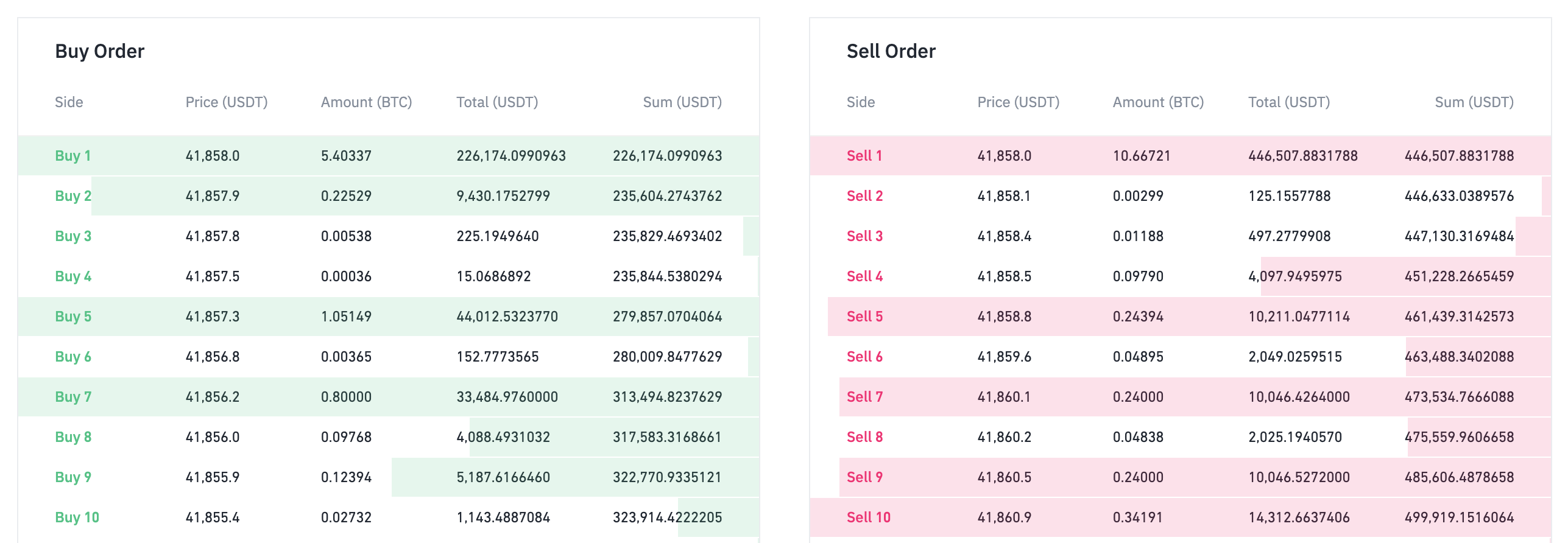Click sell price 41,860.1
This screenshot has height=543, width=1568.
[1005, 397]
